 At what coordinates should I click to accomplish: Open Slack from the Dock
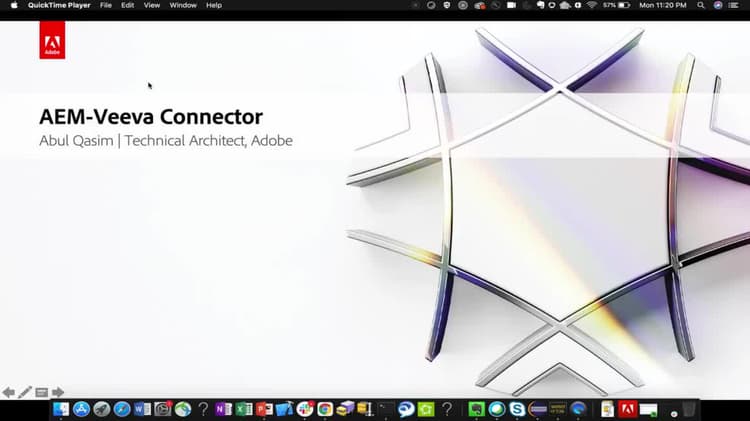(305, 409)
